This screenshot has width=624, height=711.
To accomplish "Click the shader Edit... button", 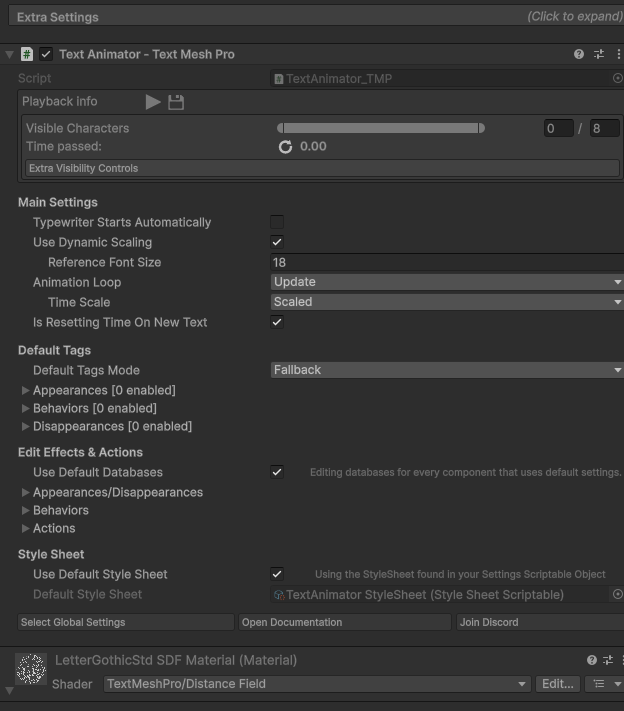I will 558,684.
